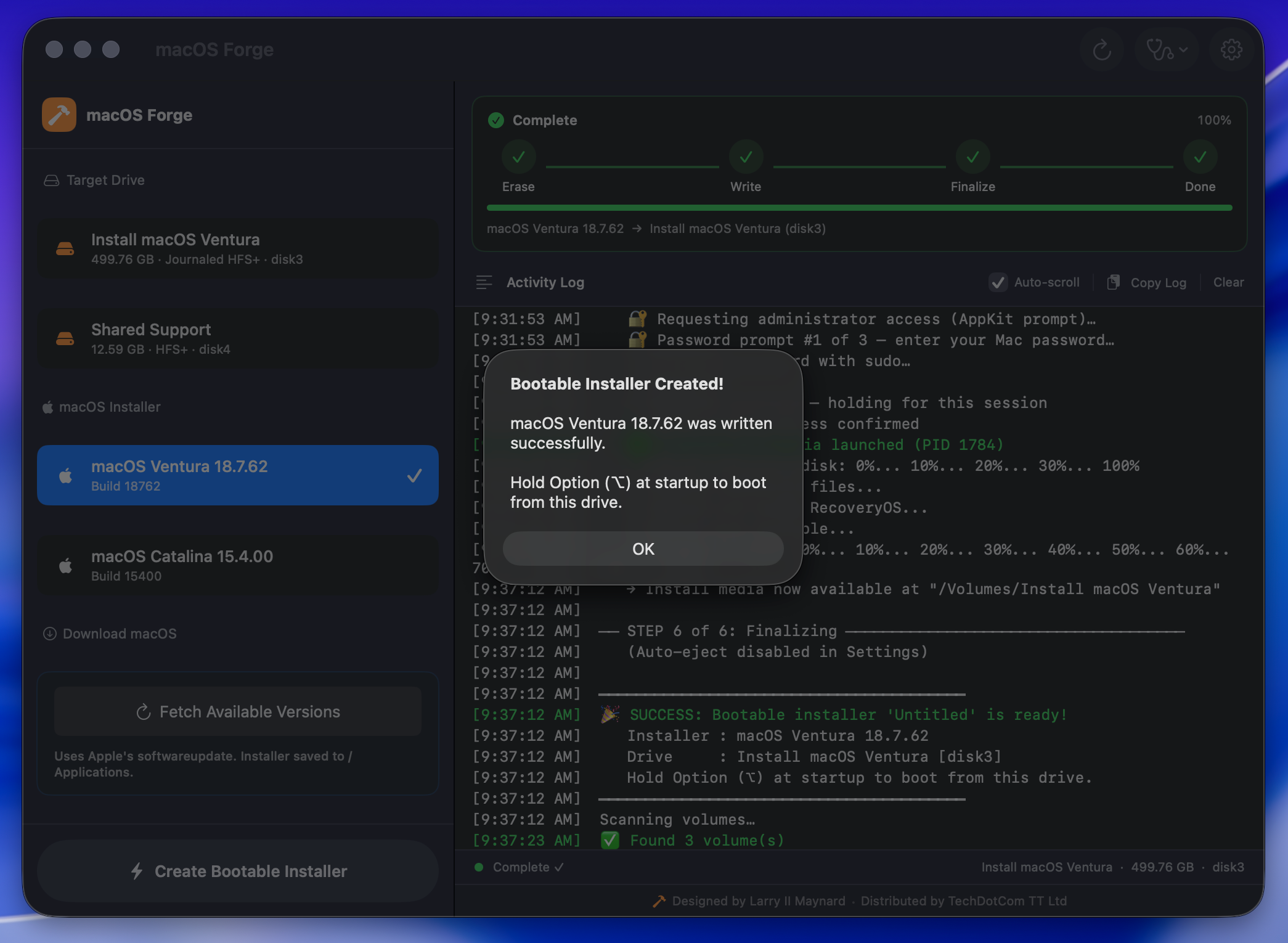
Task: Click the green check icon on Found 3 volume(s)
Action: pyautogui.click(x=610, y=840)
